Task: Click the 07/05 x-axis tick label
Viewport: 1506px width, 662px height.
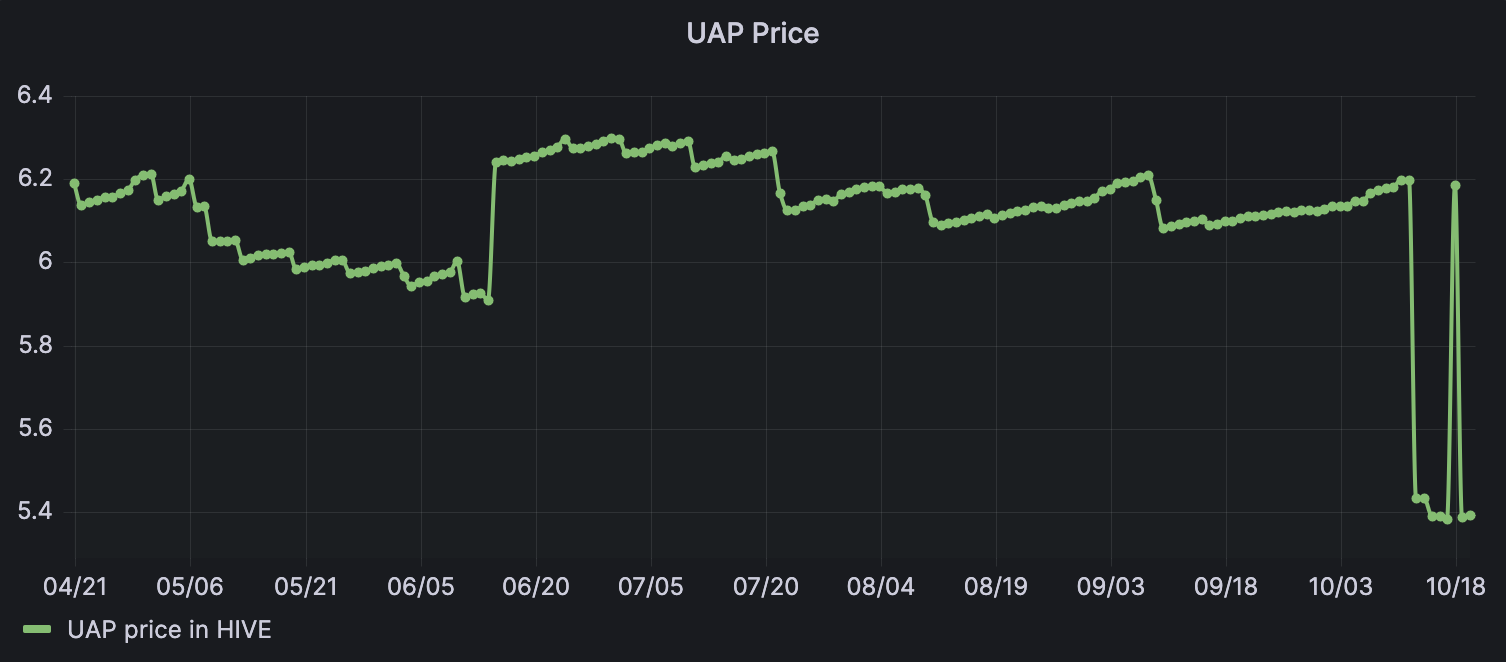Action: [651, 585]
